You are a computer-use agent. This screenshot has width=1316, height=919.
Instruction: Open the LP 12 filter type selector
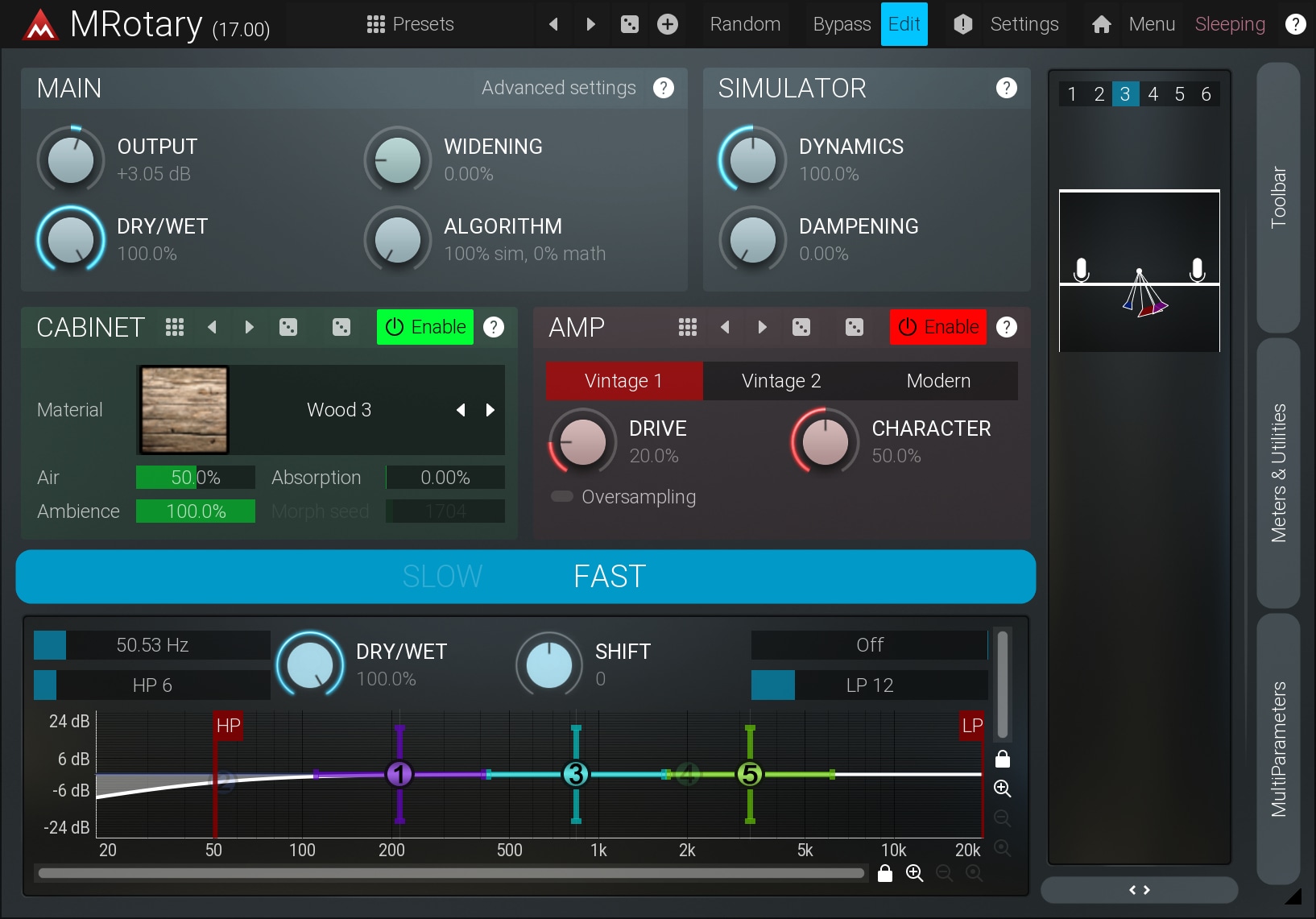[869, 685]
